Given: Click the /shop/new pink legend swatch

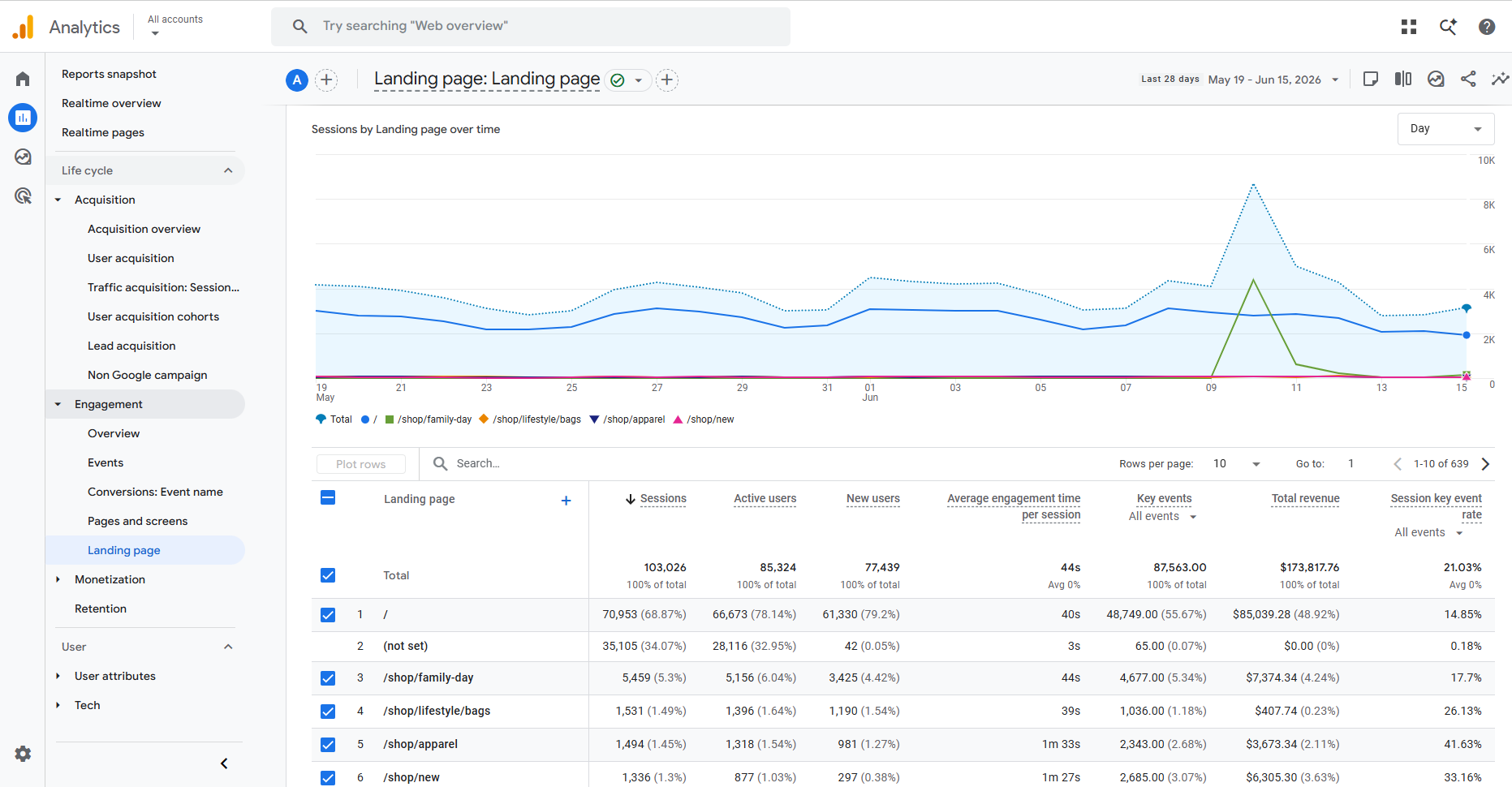Looking at the screenshot, I should point(678,419).
